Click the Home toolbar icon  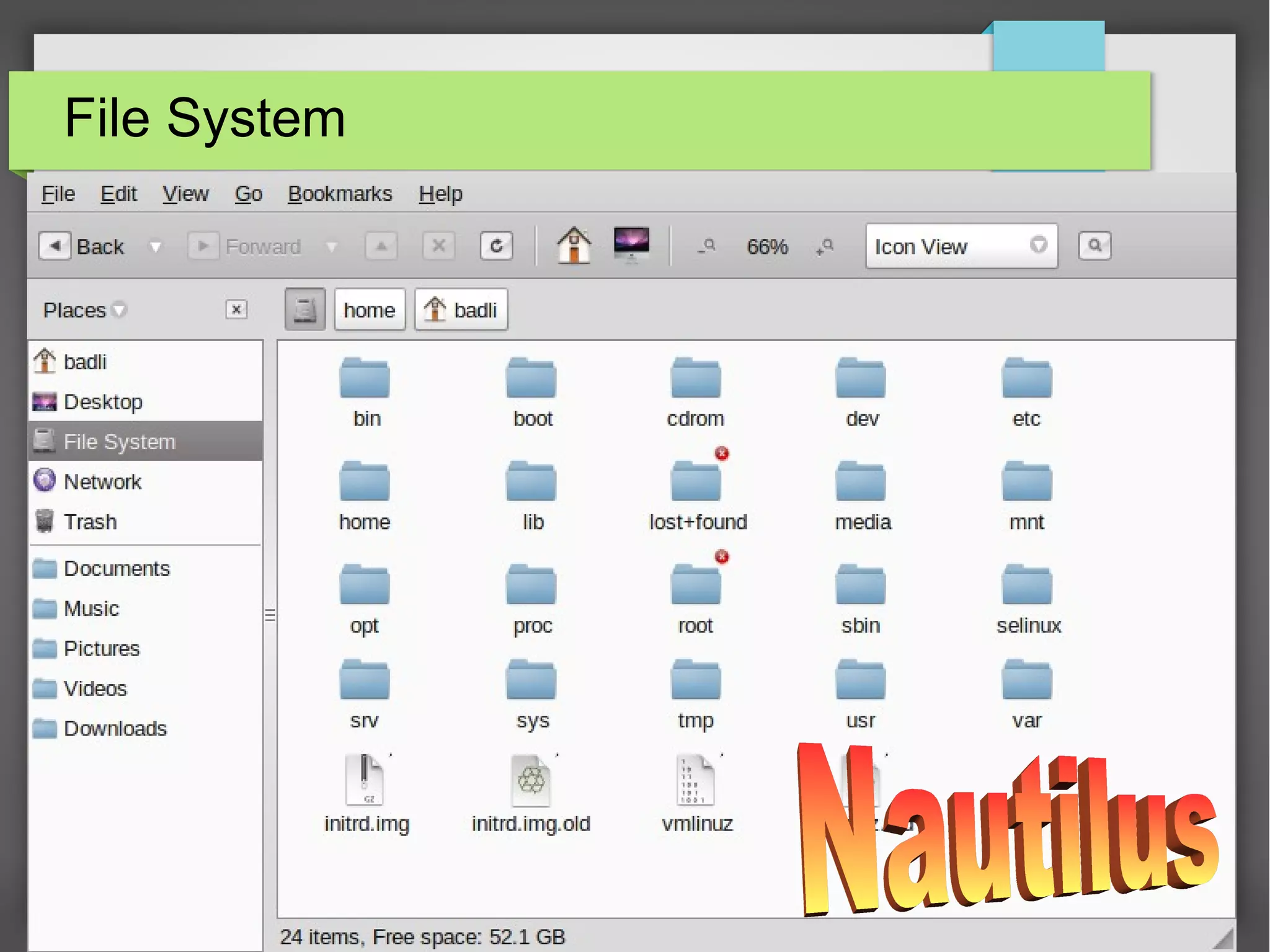click(574, 246)
